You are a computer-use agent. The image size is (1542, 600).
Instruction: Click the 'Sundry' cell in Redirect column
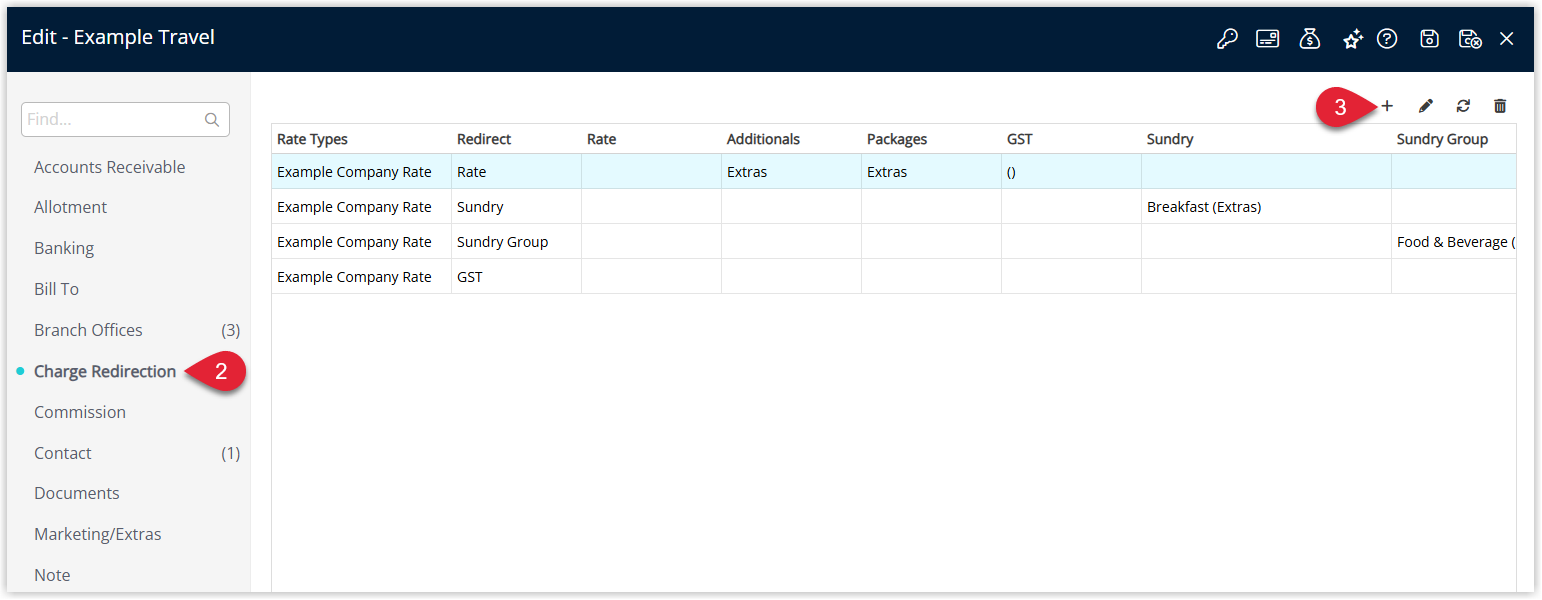[516, 207]
